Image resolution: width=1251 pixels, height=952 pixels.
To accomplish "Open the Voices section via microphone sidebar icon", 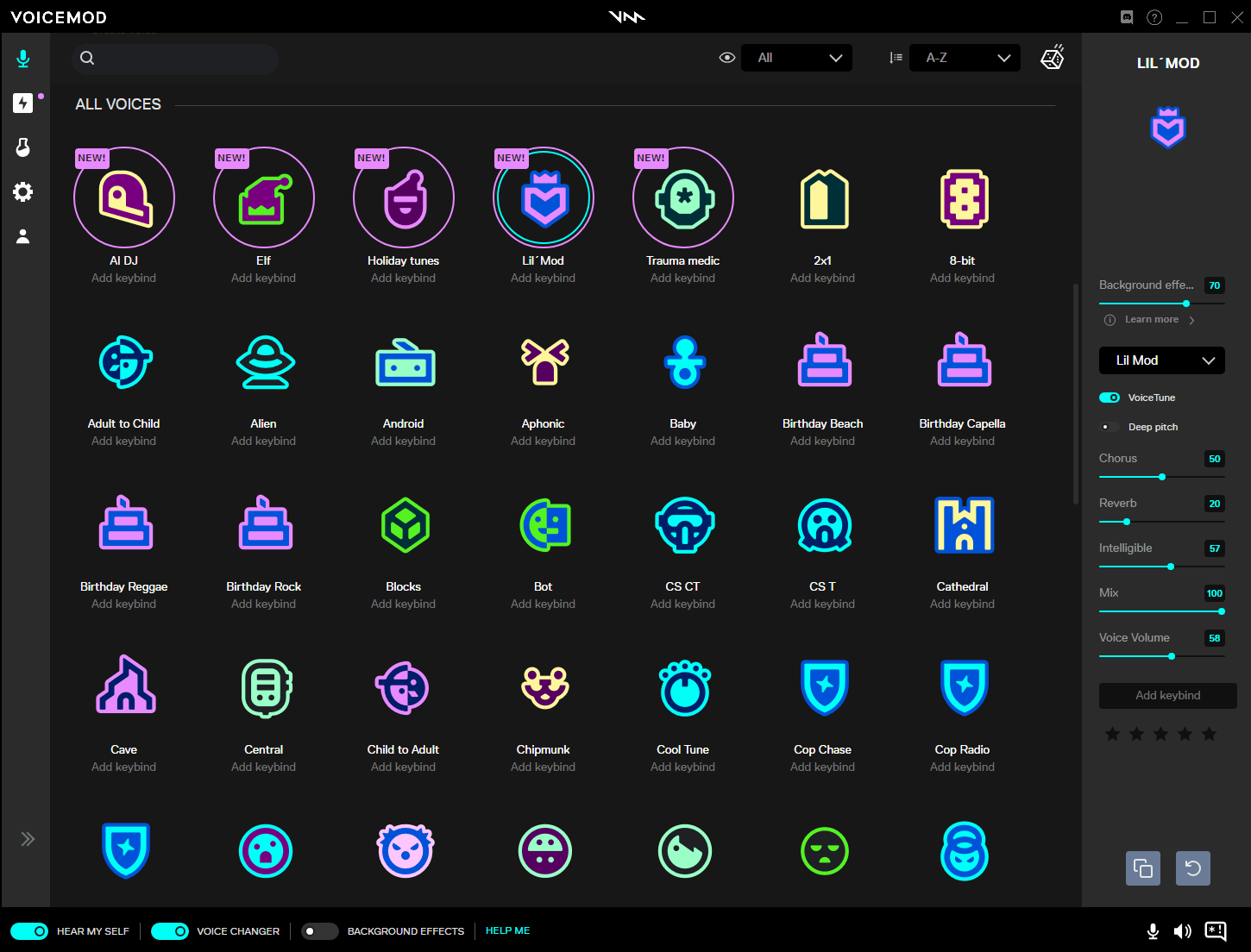I will [22, 59].
